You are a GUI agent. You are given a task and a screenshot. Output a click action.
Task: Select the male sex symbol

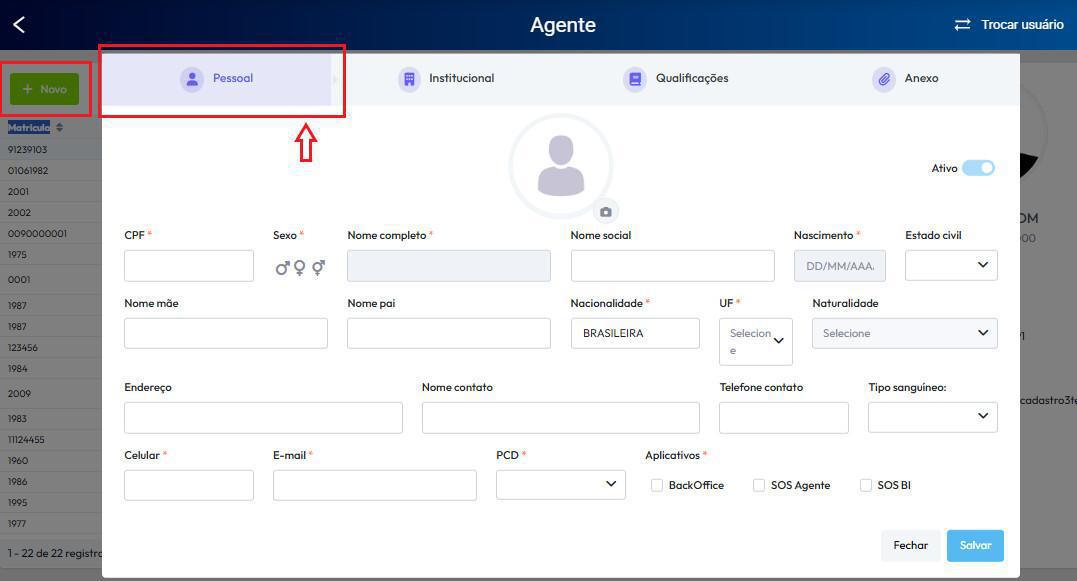tap(282, 268)
